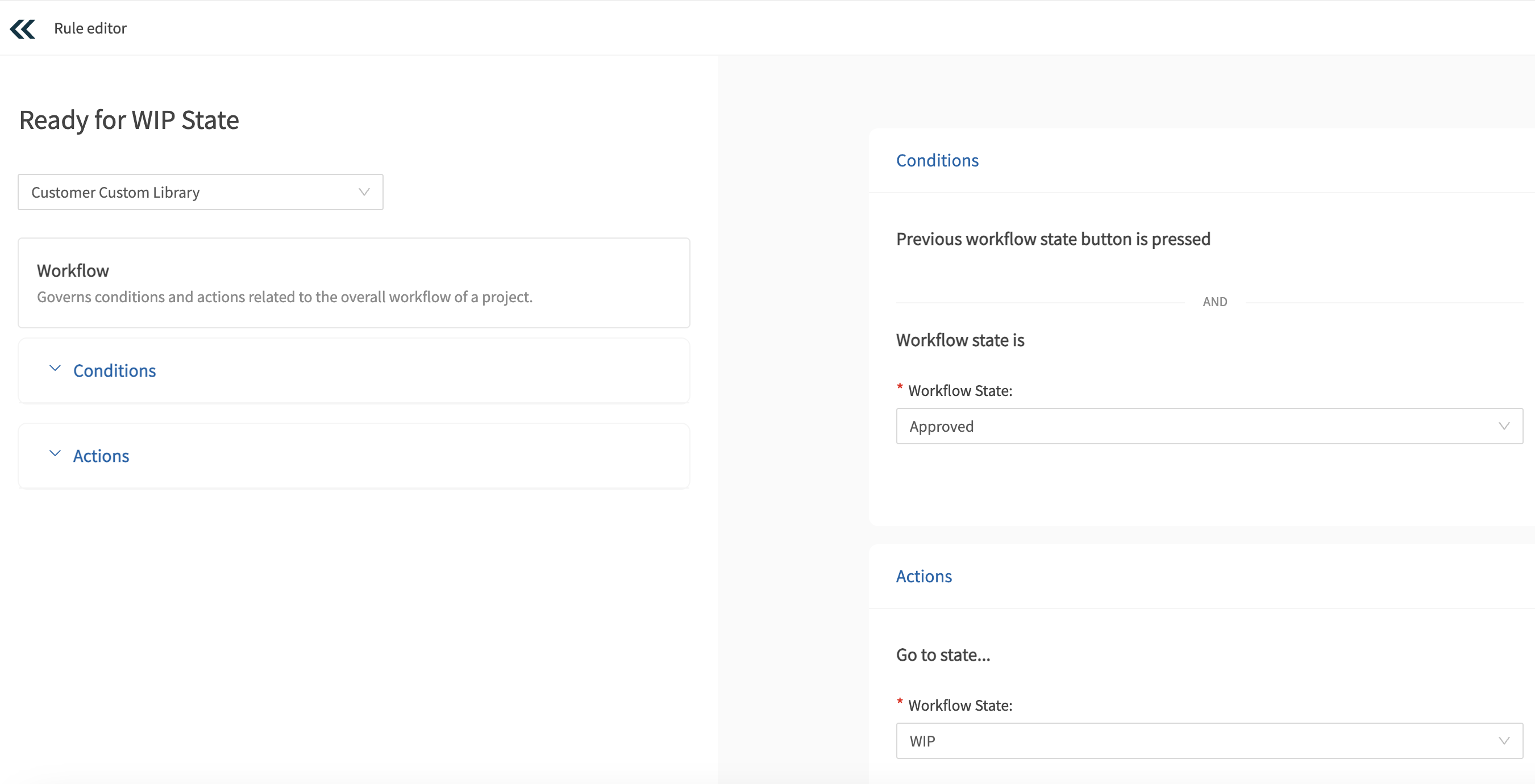Click the AND divider between conditions
This screenshot has width=1535, height=784.
click(1214, 301)
